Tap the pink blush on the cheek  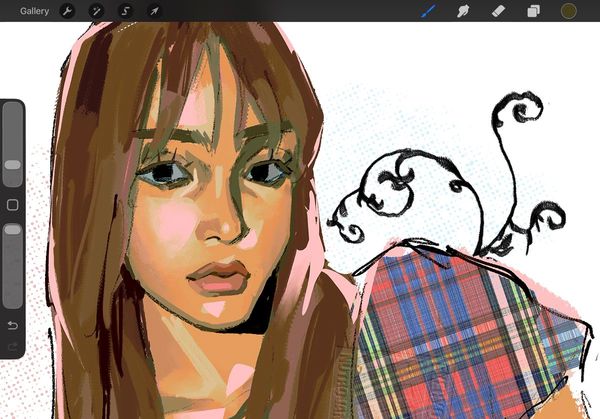(177, 222)
